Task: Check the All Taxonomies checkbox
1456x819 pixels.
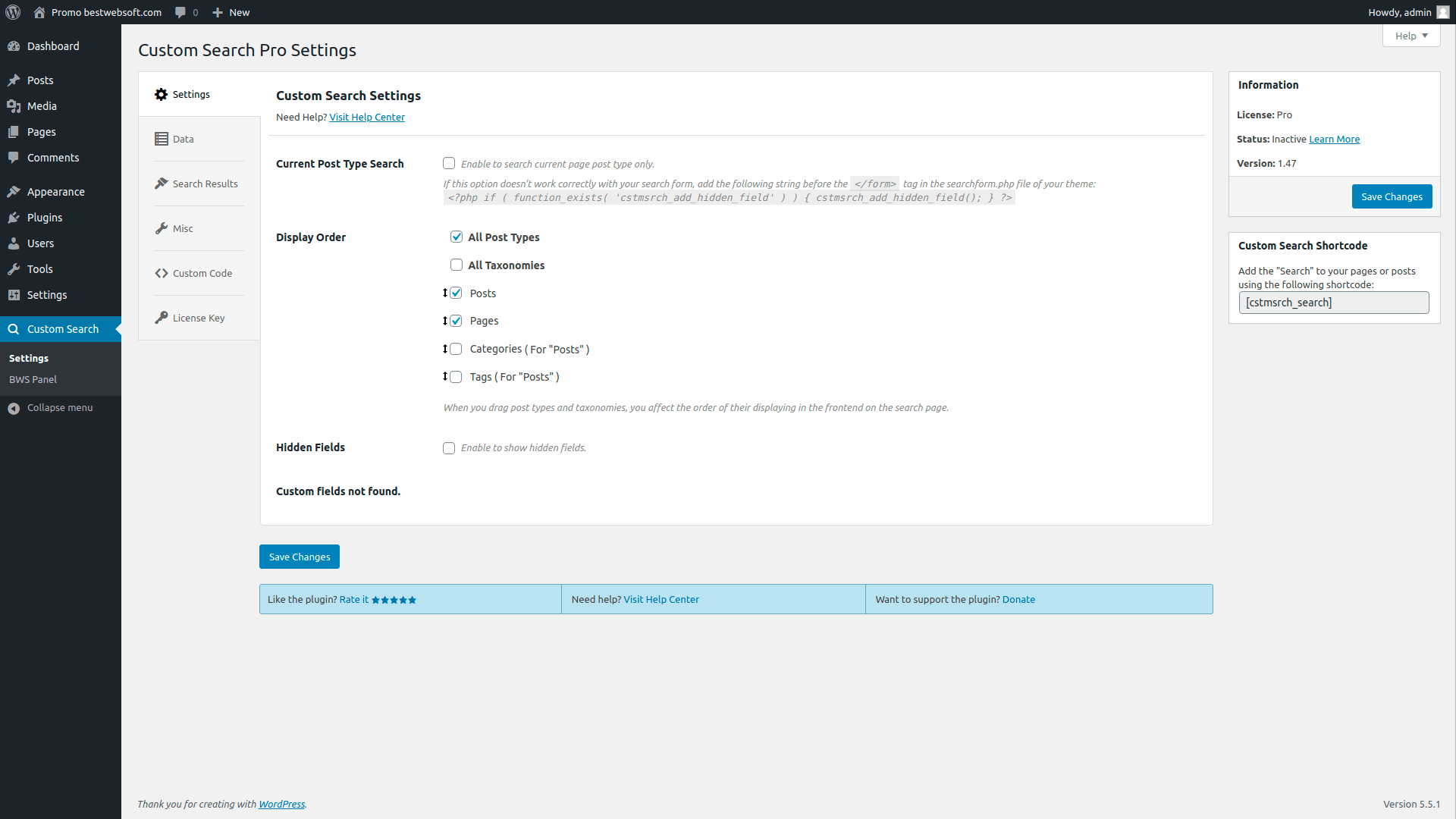Action: pyautogui.click(x=457, y=265)
